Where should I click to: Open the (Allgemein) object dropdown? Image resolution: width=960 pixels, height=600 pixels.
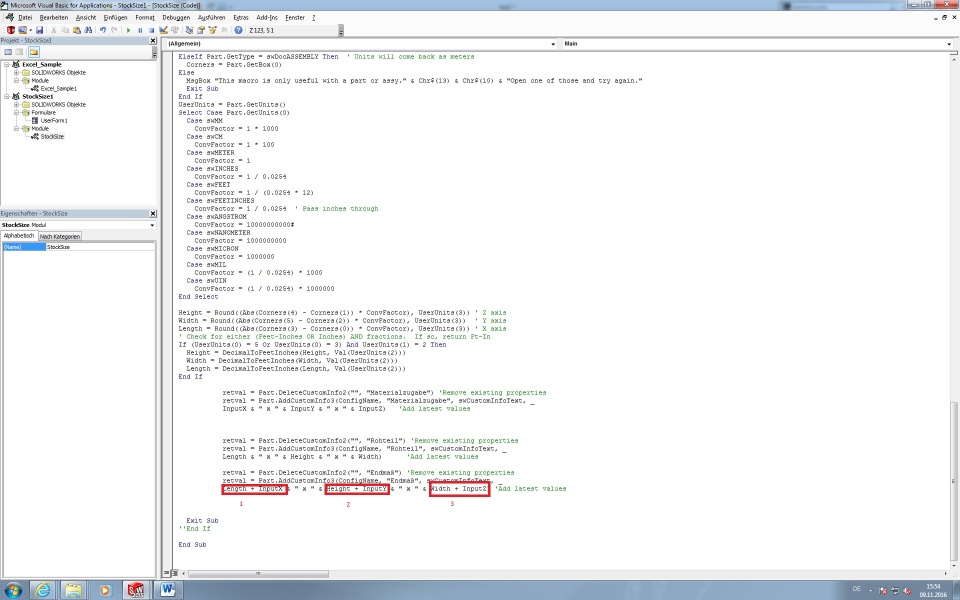click(553, 44)
